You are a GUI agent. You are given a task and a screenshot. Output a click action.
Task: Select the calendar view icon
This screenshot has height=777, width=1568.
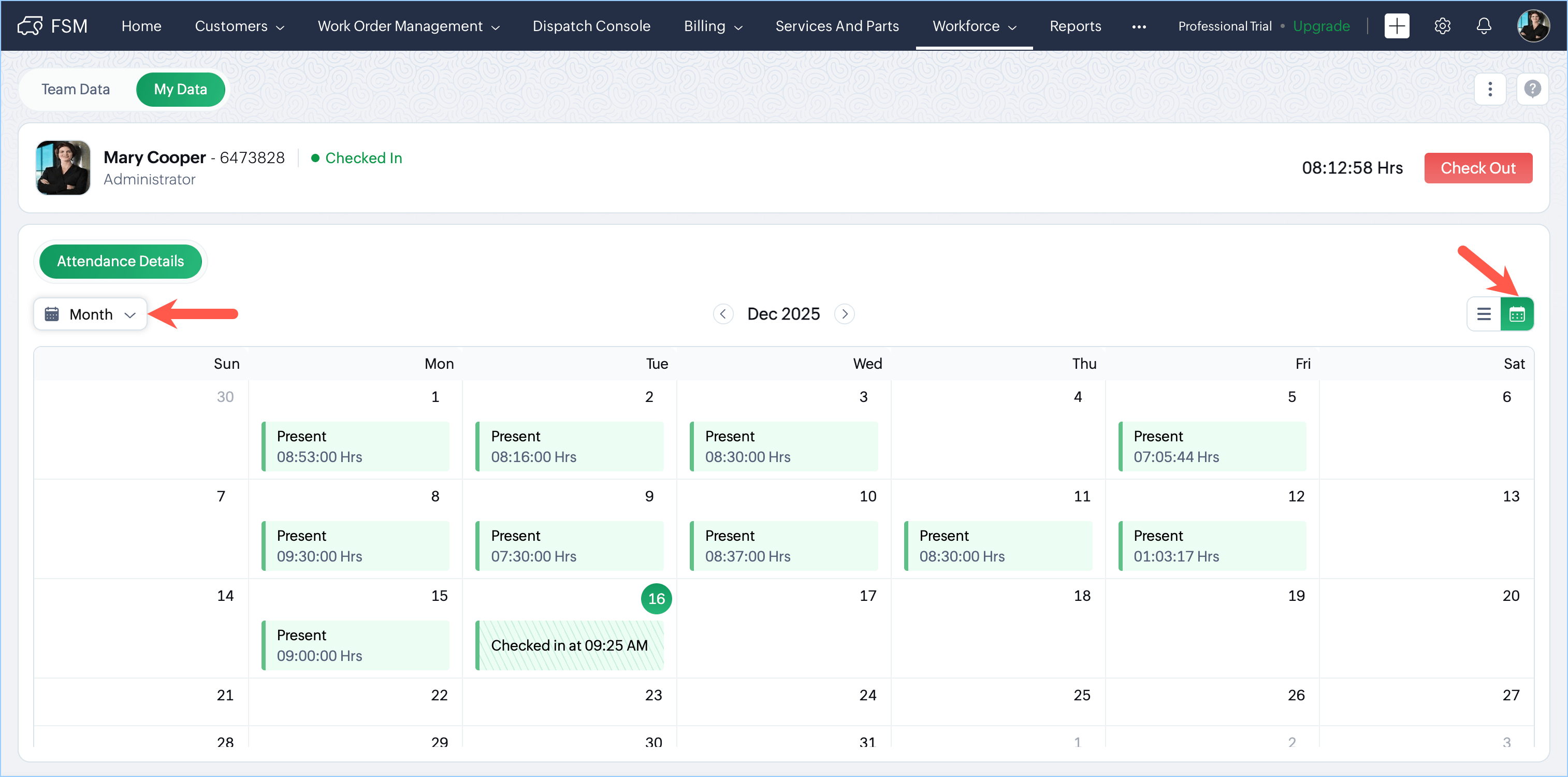coord(1517,314)
